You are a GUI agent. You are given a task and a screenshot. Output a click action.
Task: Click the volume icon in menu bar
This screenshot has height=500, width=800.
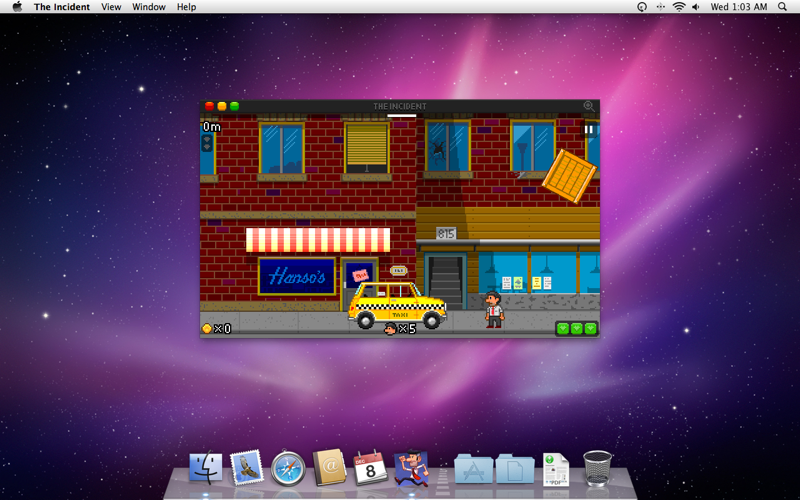click(x=696, y=7)
